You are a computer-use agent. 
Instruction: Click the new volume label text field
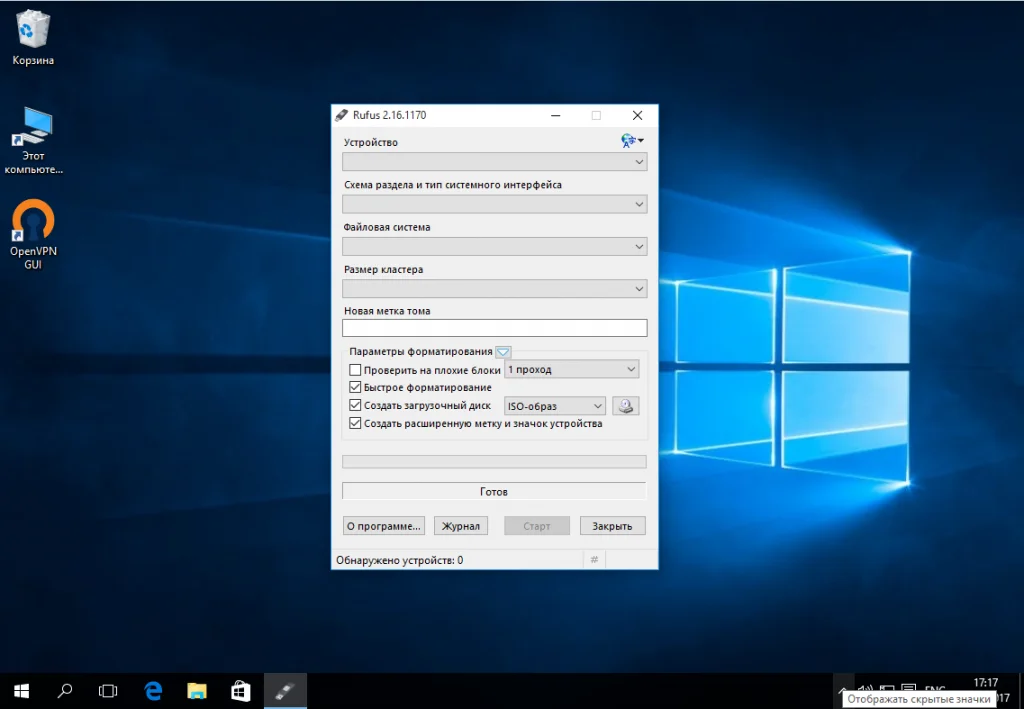(494, 328)
